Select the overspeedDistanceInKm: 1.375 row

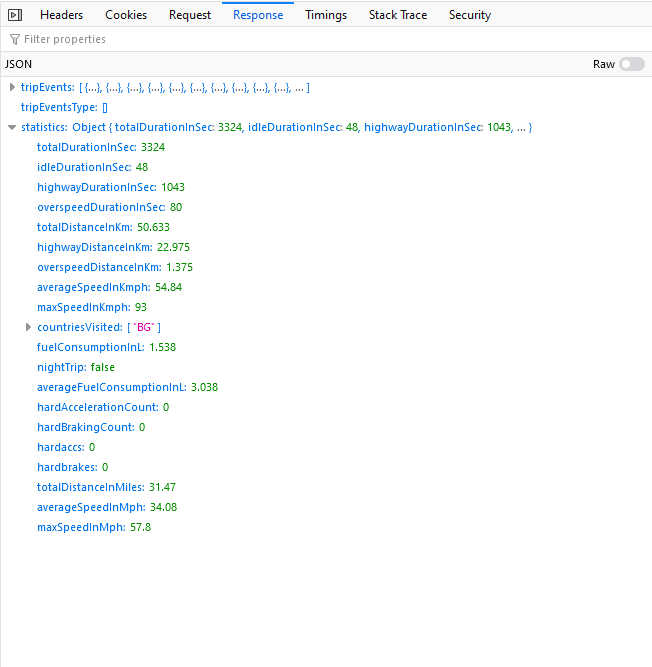tap(326, 267)
